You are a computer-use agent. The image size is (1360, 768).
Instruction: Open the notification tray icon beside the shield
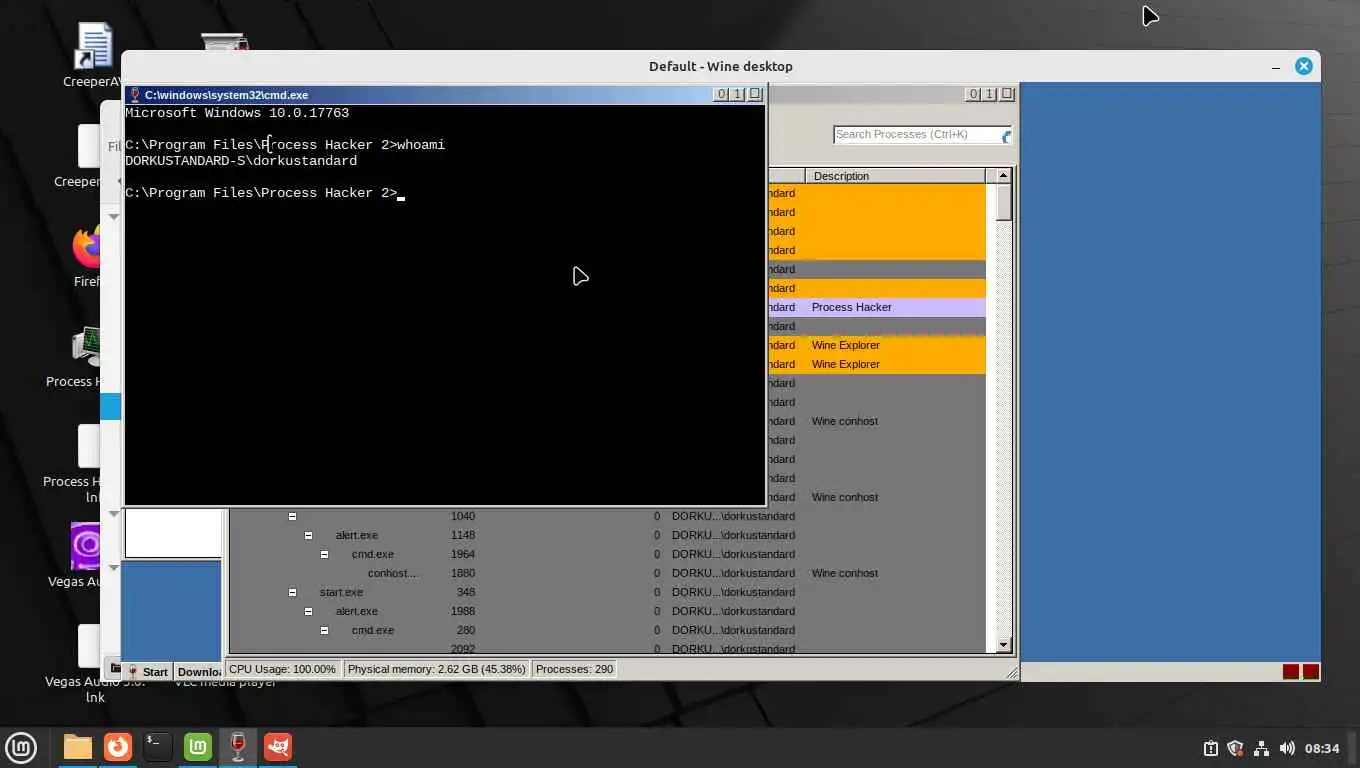pyautogui.click(x=1210, y=748)
